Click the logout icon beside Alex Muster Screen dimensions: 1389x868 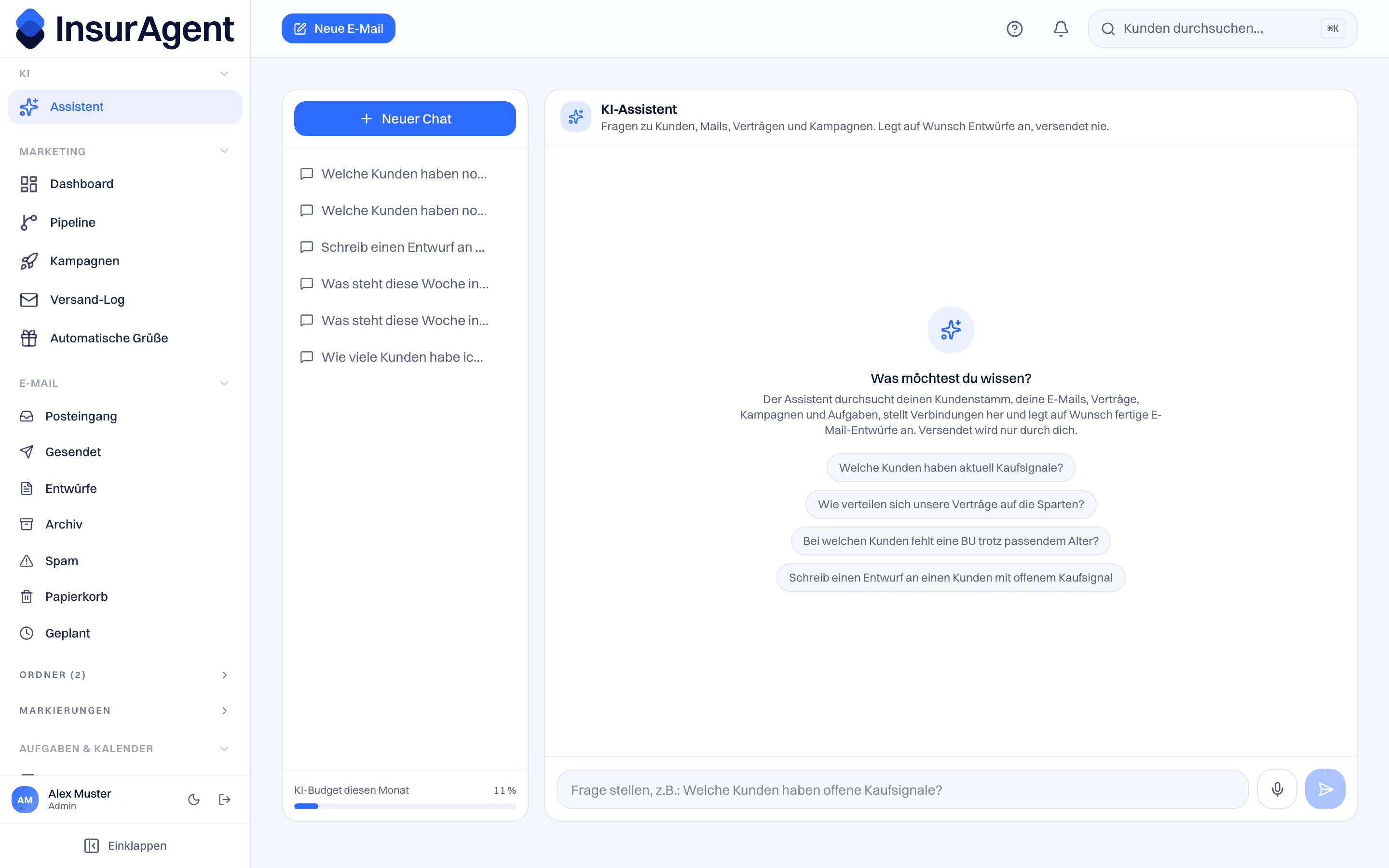pos(224,799)
